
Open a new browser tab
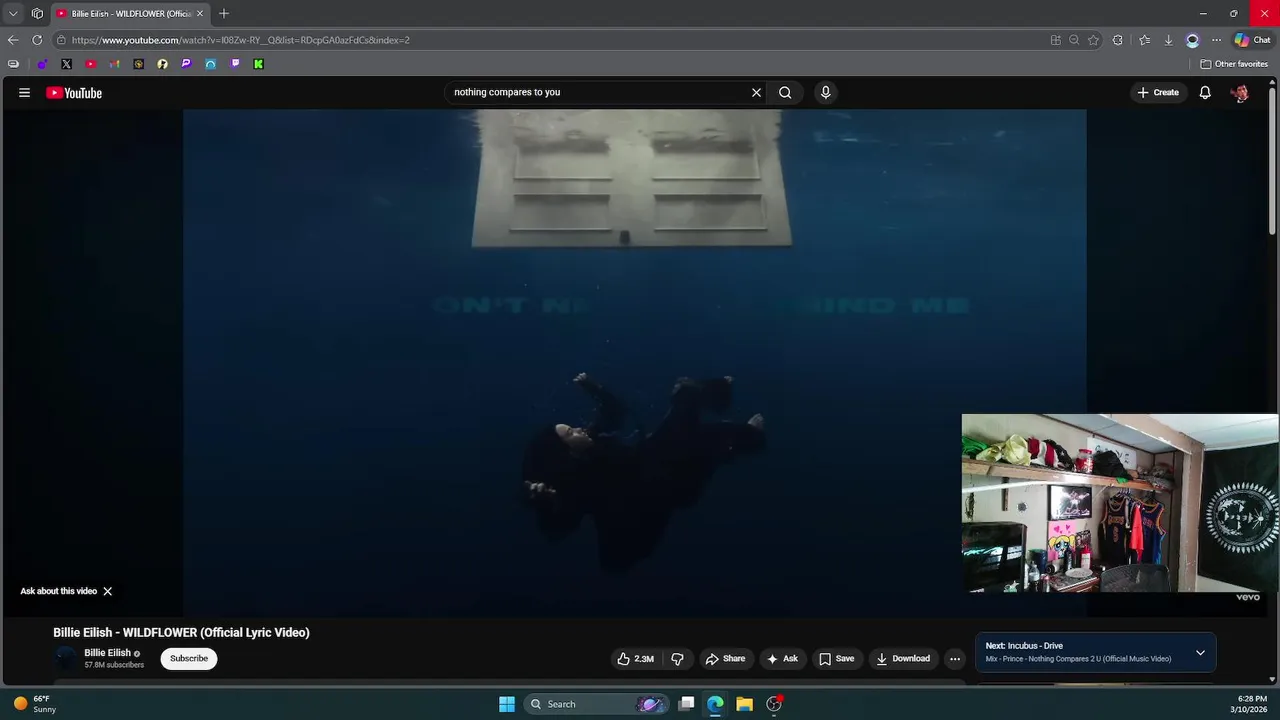coord(224,13)
